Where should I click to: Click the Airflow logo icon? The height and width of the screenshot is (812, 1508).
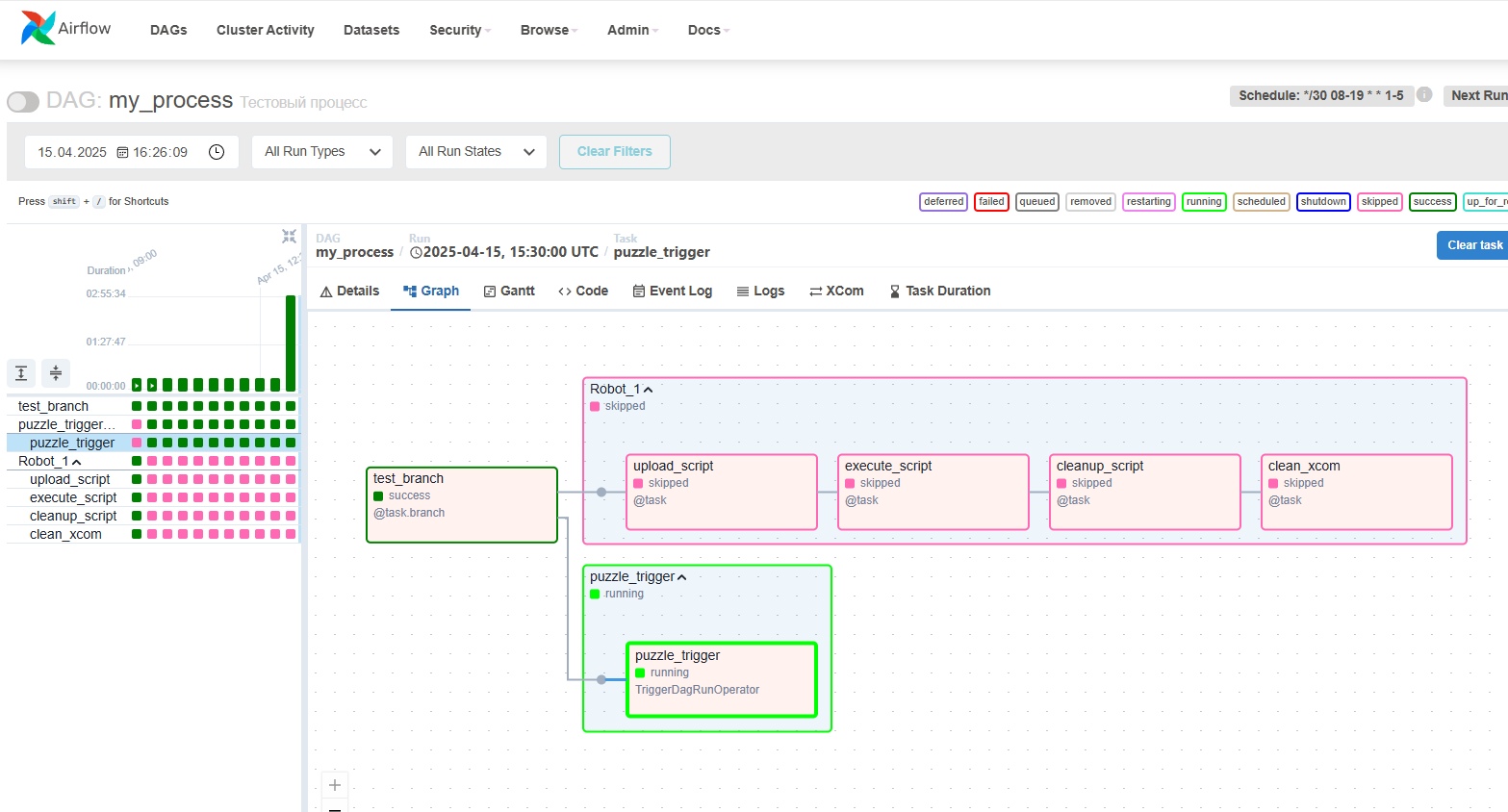tap(38, 28)
